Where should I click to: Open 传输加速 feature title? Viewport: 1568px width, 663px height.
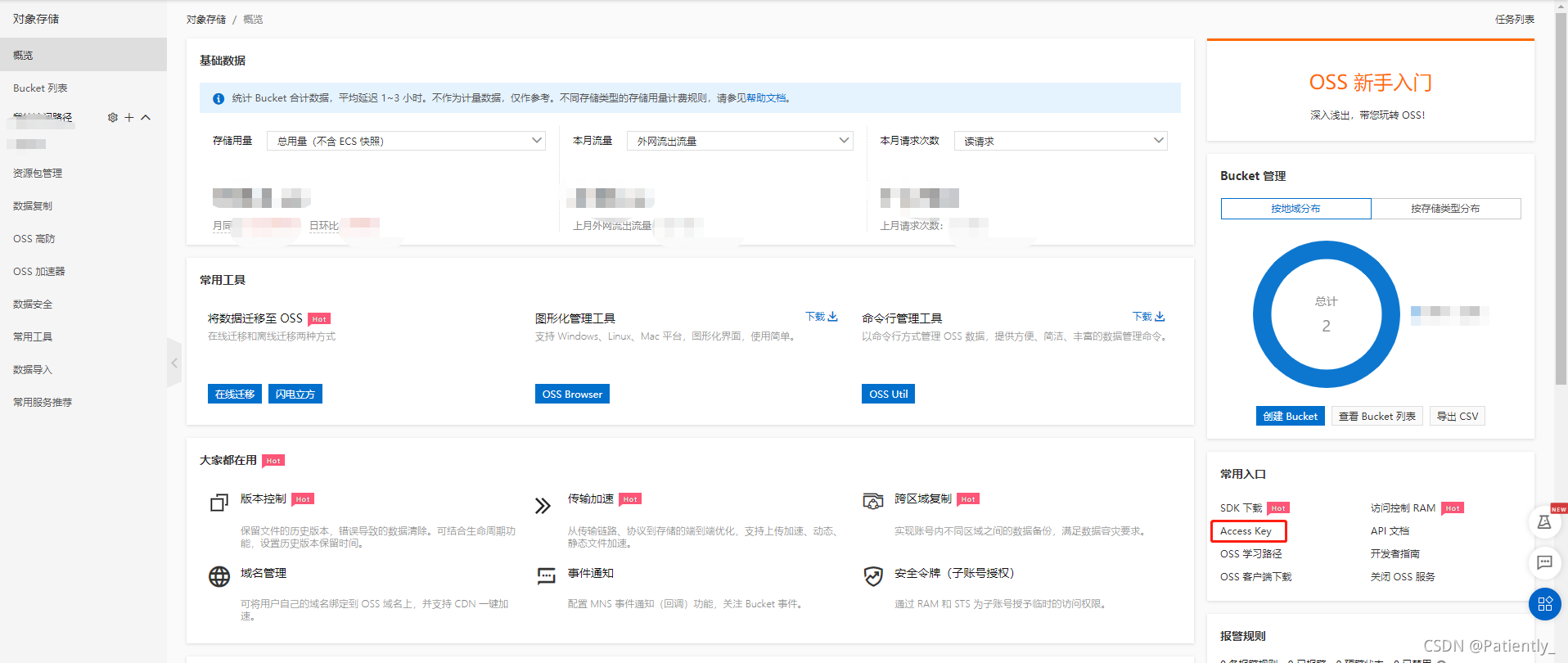591,498
